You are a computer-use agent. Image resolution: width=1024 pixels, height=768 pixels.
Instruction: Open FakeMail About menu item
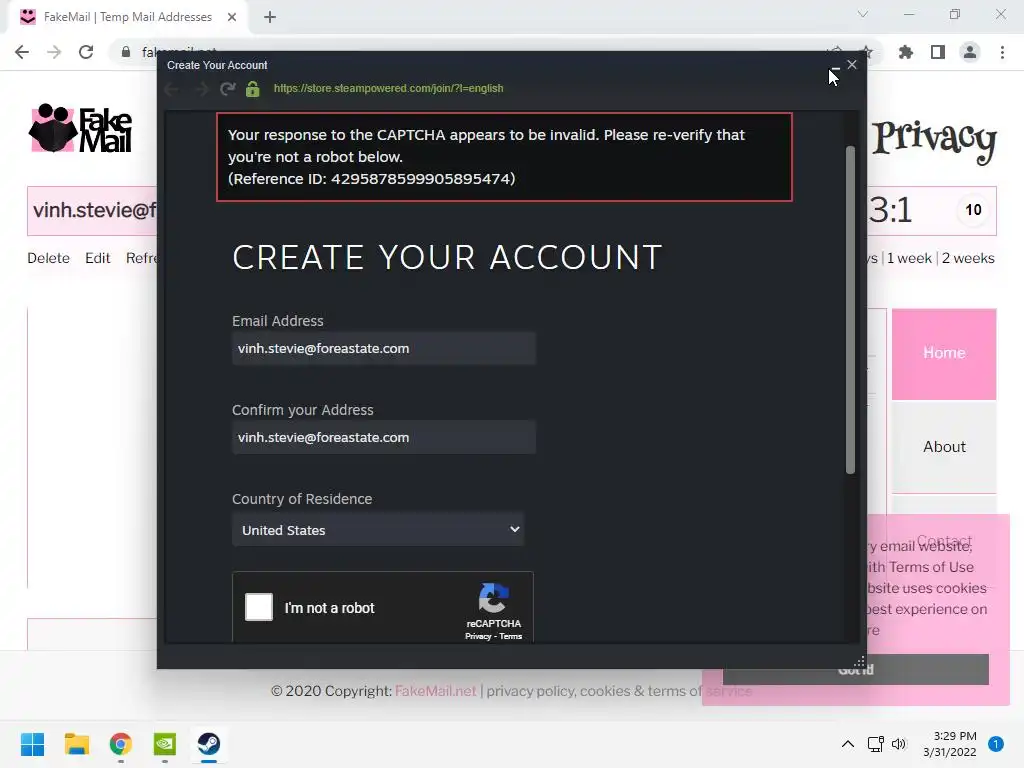coord(944,447)
